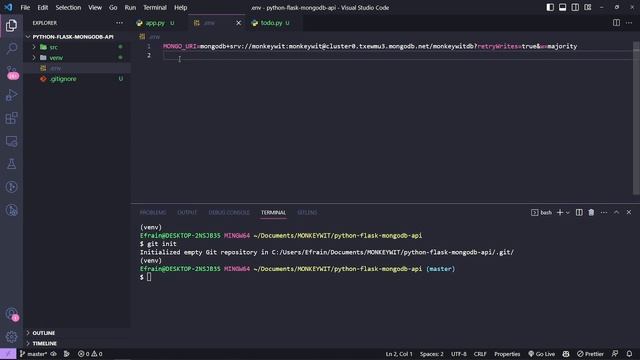This screenshot has height=360, width=640.
Task: Open the Manage settings gear
Action: coord(11,337)
